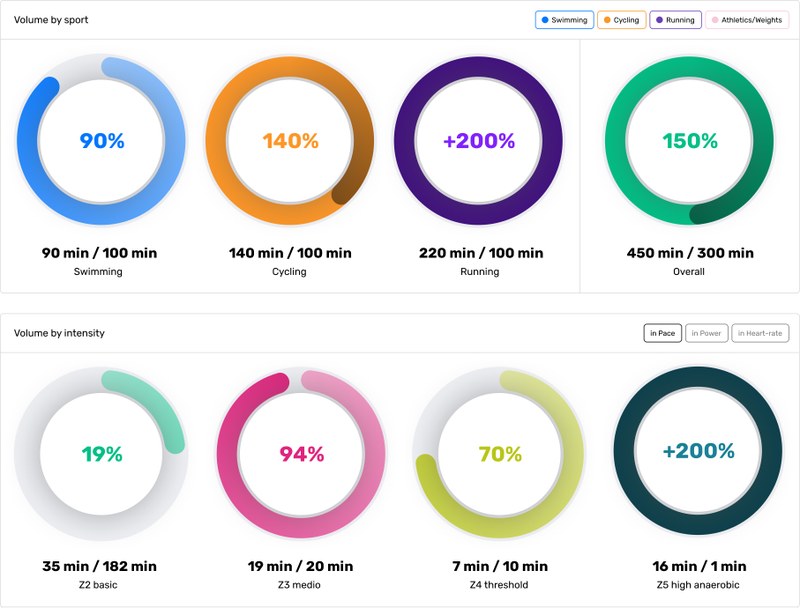
Task: Switch to the in Power view
Action: pos(706,333)
